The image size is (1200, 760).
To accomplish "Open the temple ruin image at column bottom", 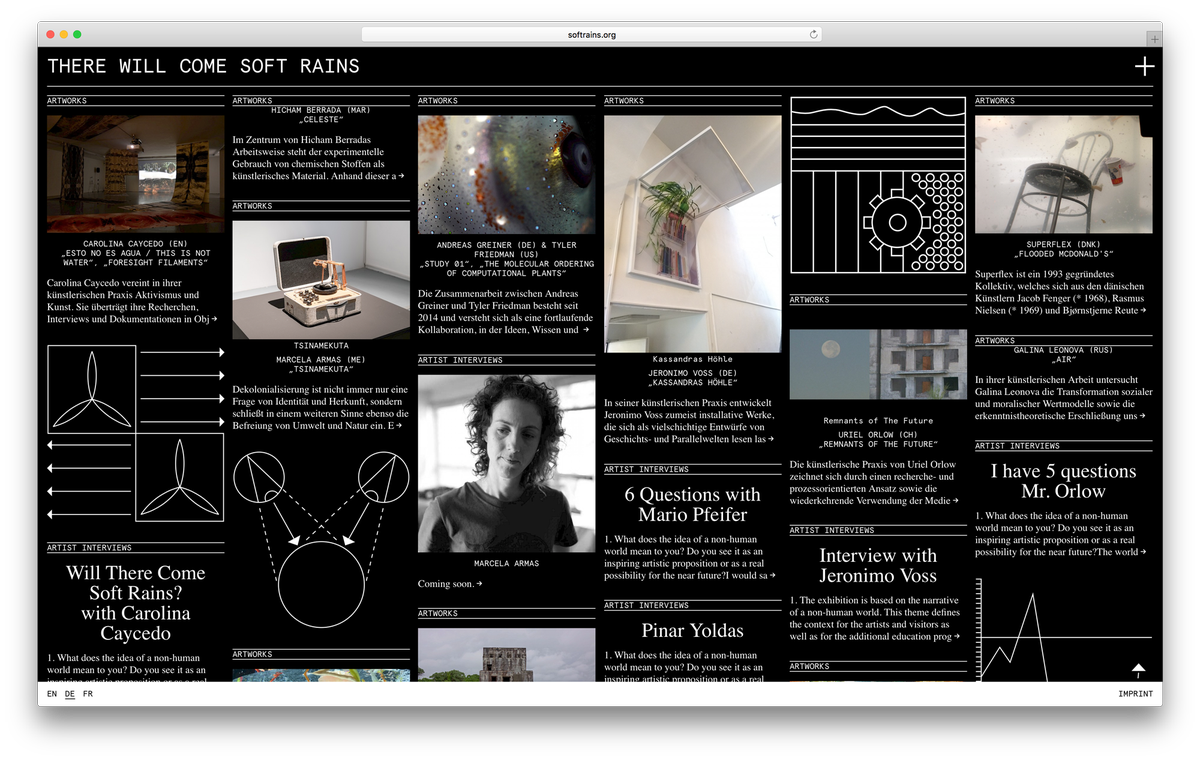I will pos(507,655).
